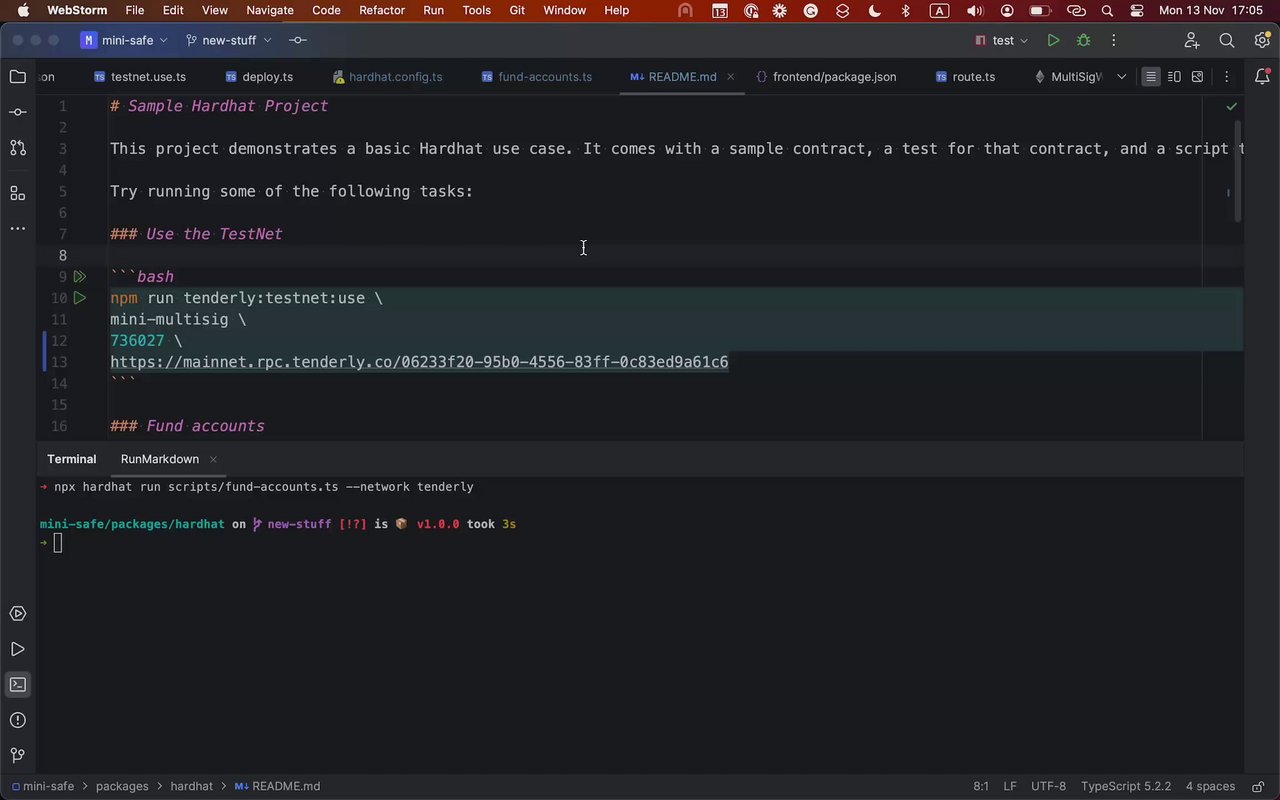The image size is (1280, 800).
Task: Click 'hardhat' breadcrumb in status bar
Action: click(x=191, y=786)
